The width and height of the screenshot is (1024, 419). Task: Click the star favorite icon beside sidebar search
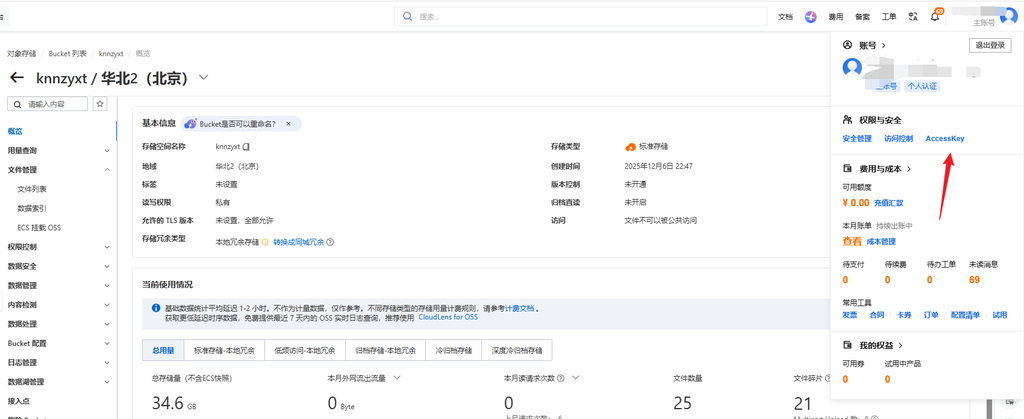100,104
